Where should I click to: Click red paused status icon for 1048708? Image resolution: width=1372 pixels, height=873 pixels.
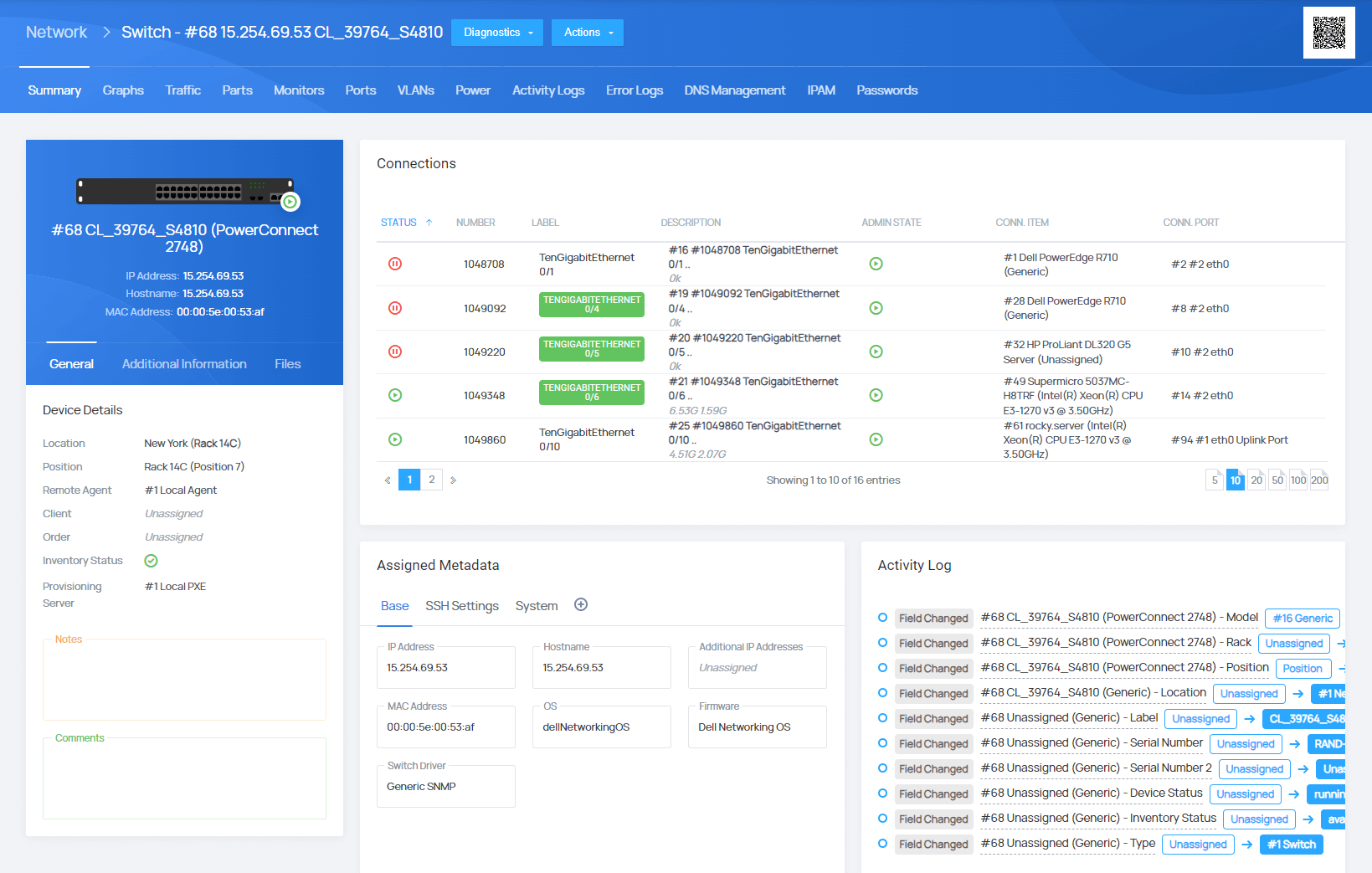click(395, 264)
